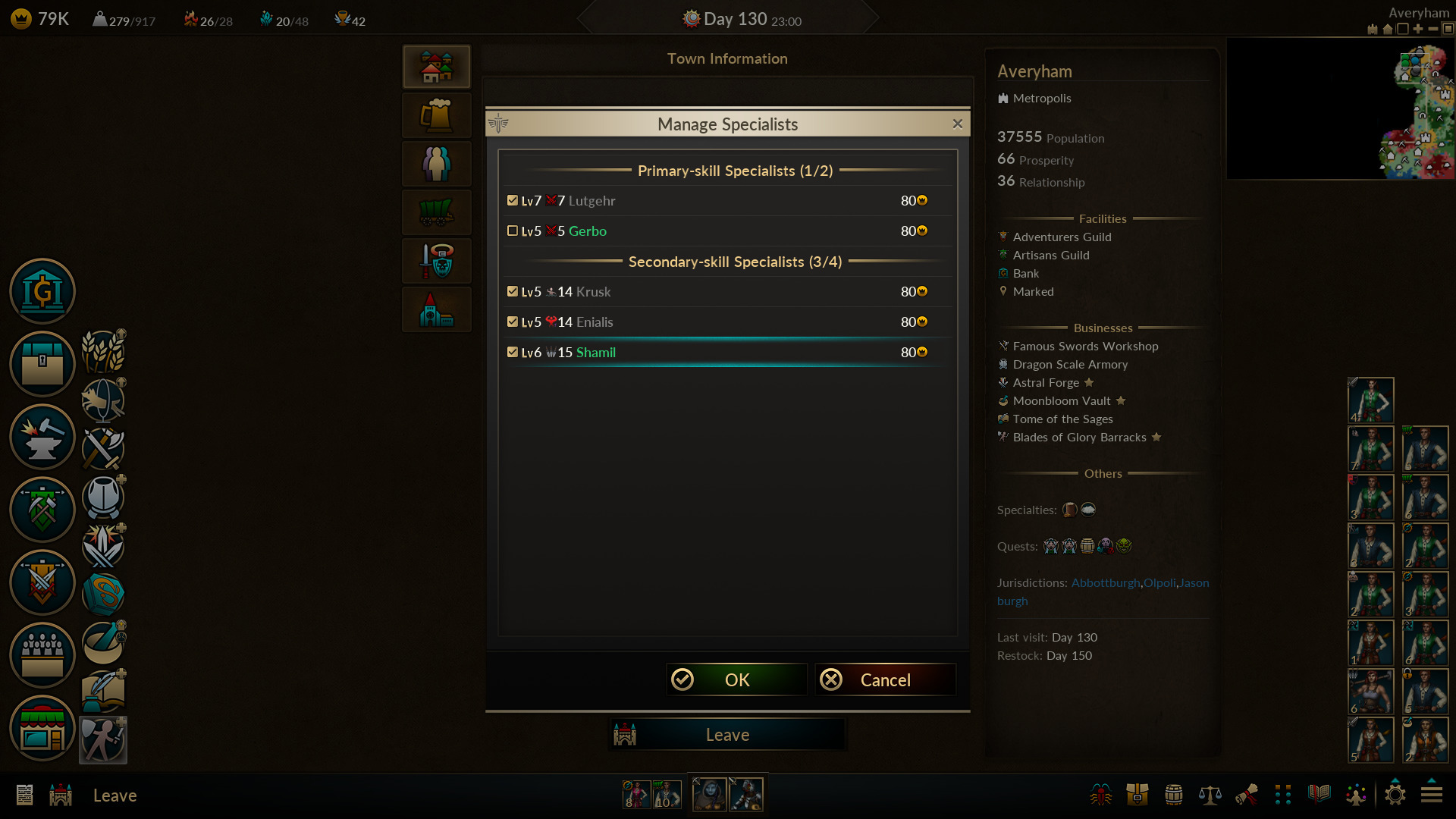Click the guild bank round icon
This screenshot has width=1456, height=819.
pyautogui.click(x=42, y=291)
